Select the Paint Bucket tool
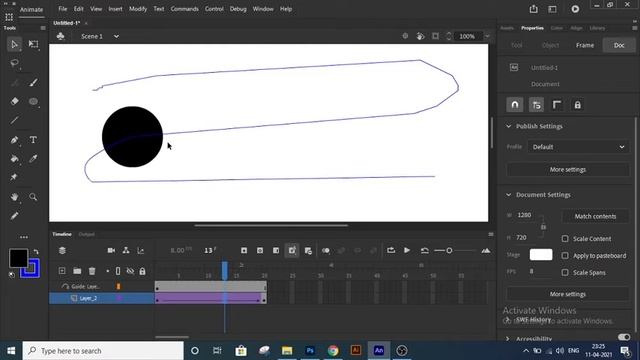Viewport: 640px width, 360px height. [14, 159]
